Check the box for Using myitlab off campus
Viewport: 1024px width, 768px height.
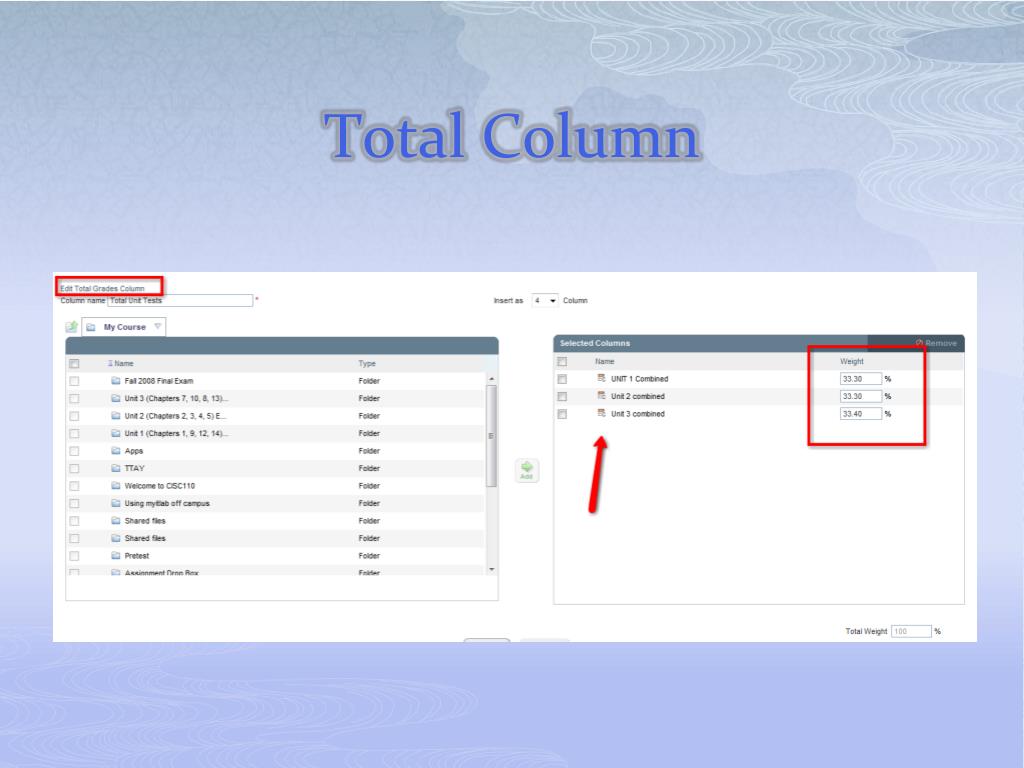tap(74, 504)
